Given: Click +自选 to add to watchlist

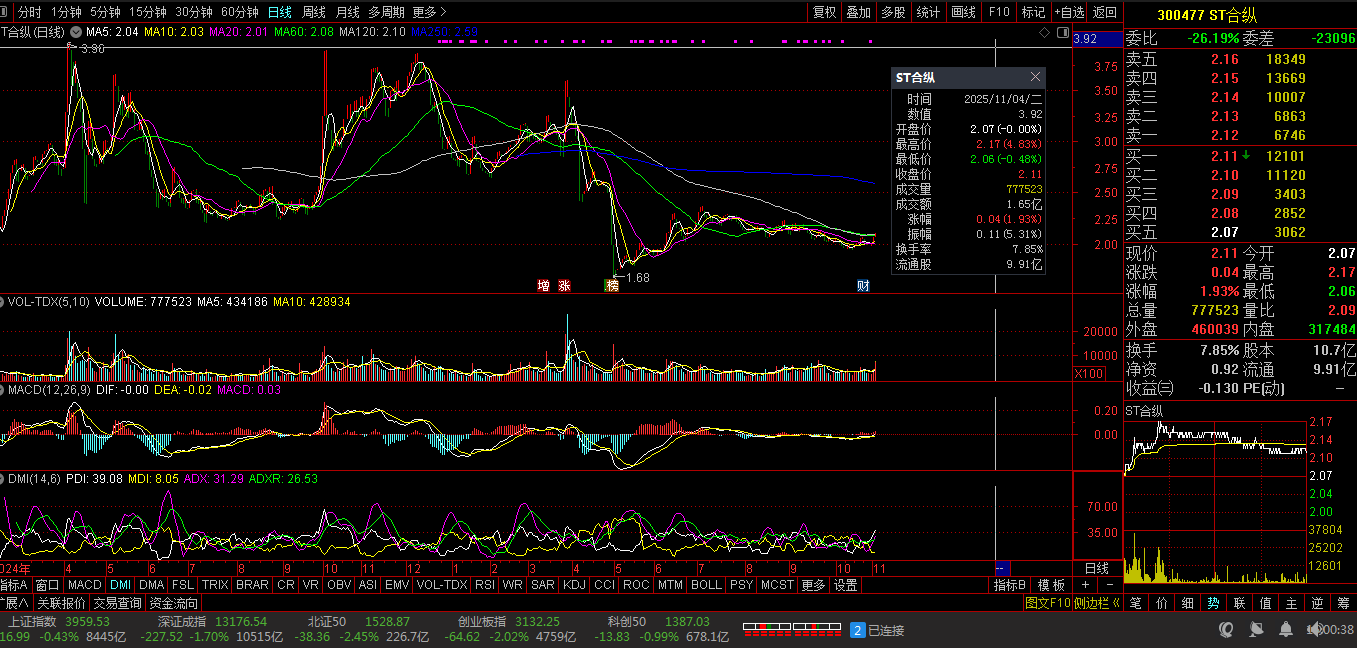Looking at the screenshot, I should coord(1069,12).
